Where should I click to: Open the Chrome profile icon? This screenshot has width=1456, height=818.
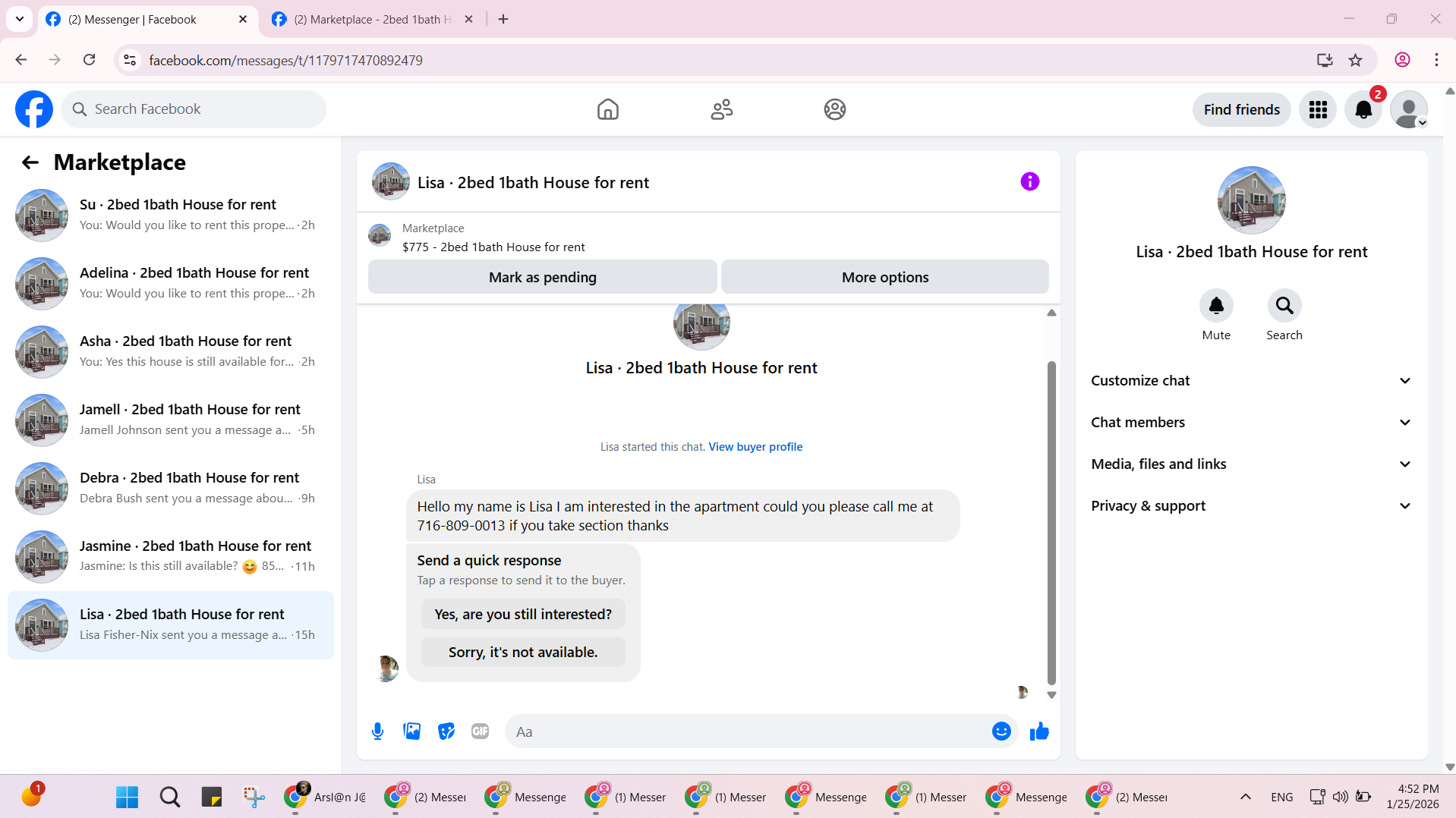click(1402, 60)
